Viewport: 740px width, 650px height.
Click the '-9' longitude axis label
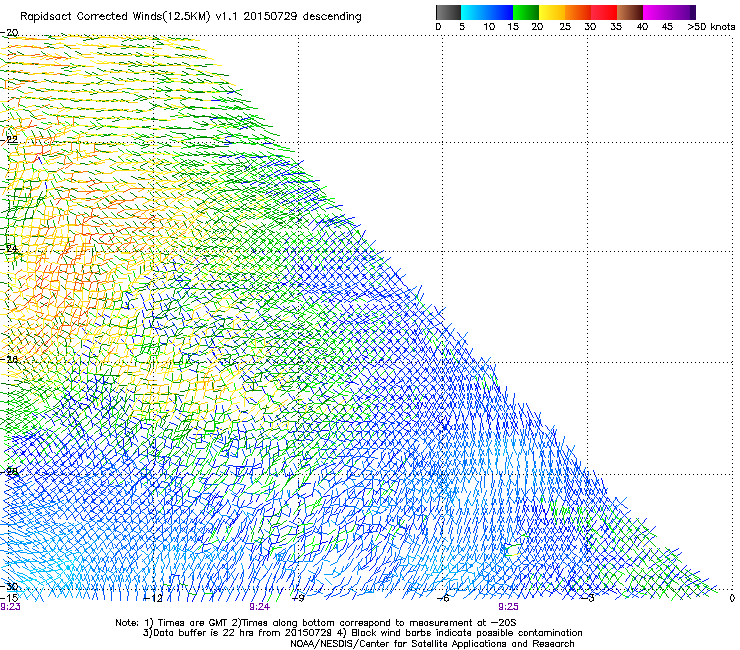[298, 598]
